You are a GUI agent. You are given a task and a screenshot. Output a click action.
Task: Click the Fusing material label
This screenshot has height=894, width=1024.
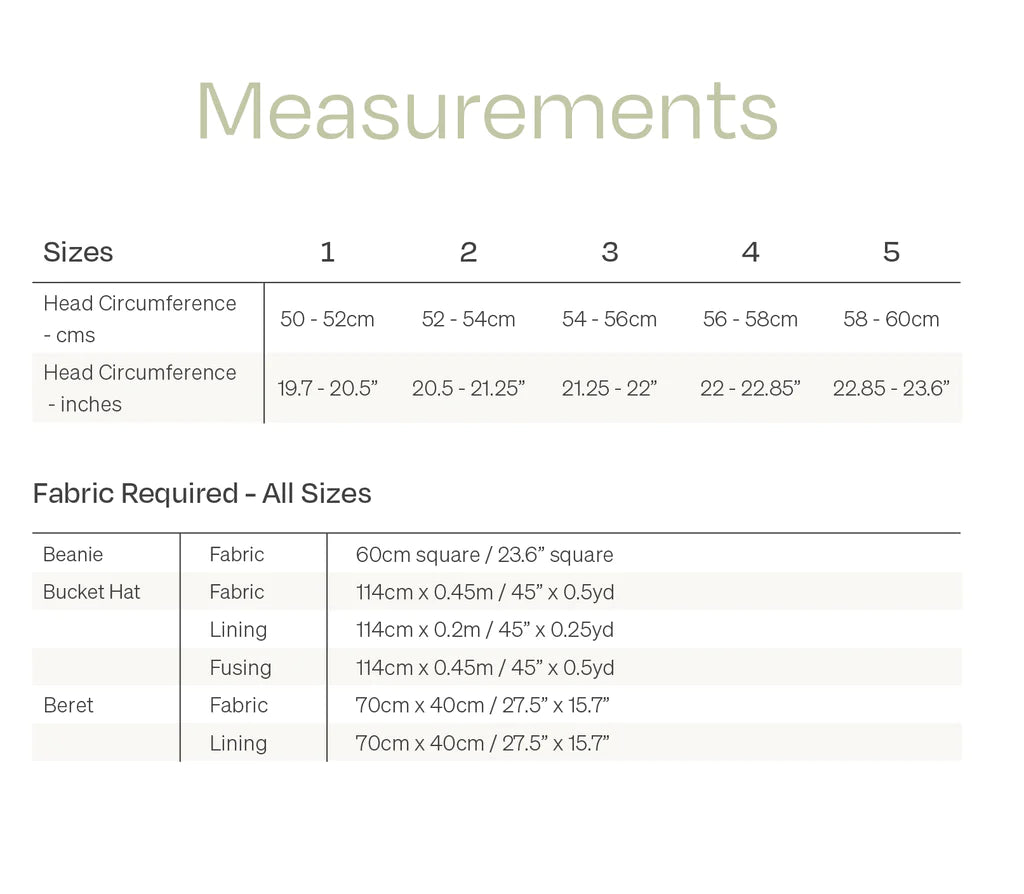tap(240, 668)
